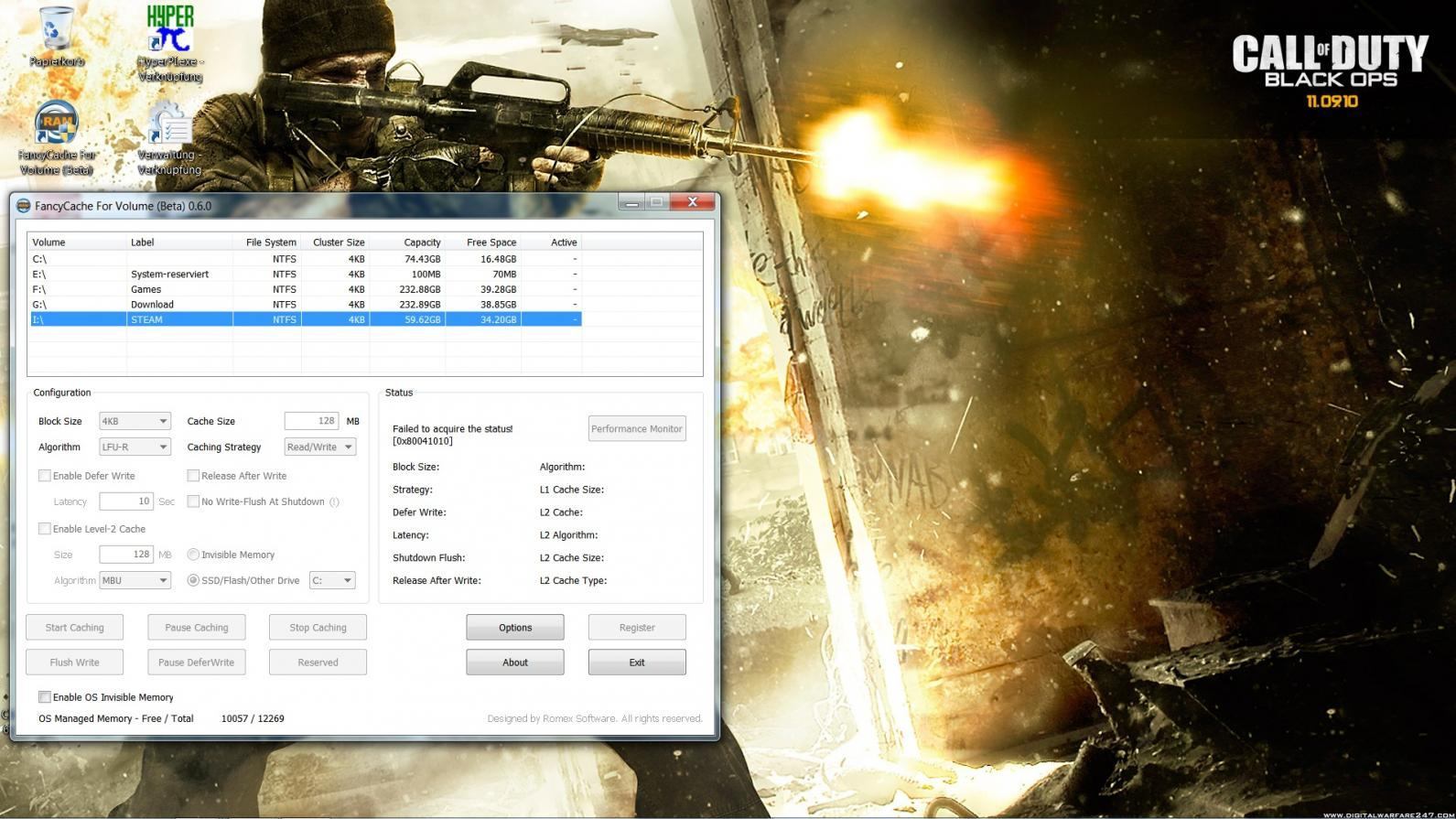This screenshot has width=1456, height=819.
Task: Toggle No Write-Flush At Shutdown checkbox
Action: coord(193,501)
